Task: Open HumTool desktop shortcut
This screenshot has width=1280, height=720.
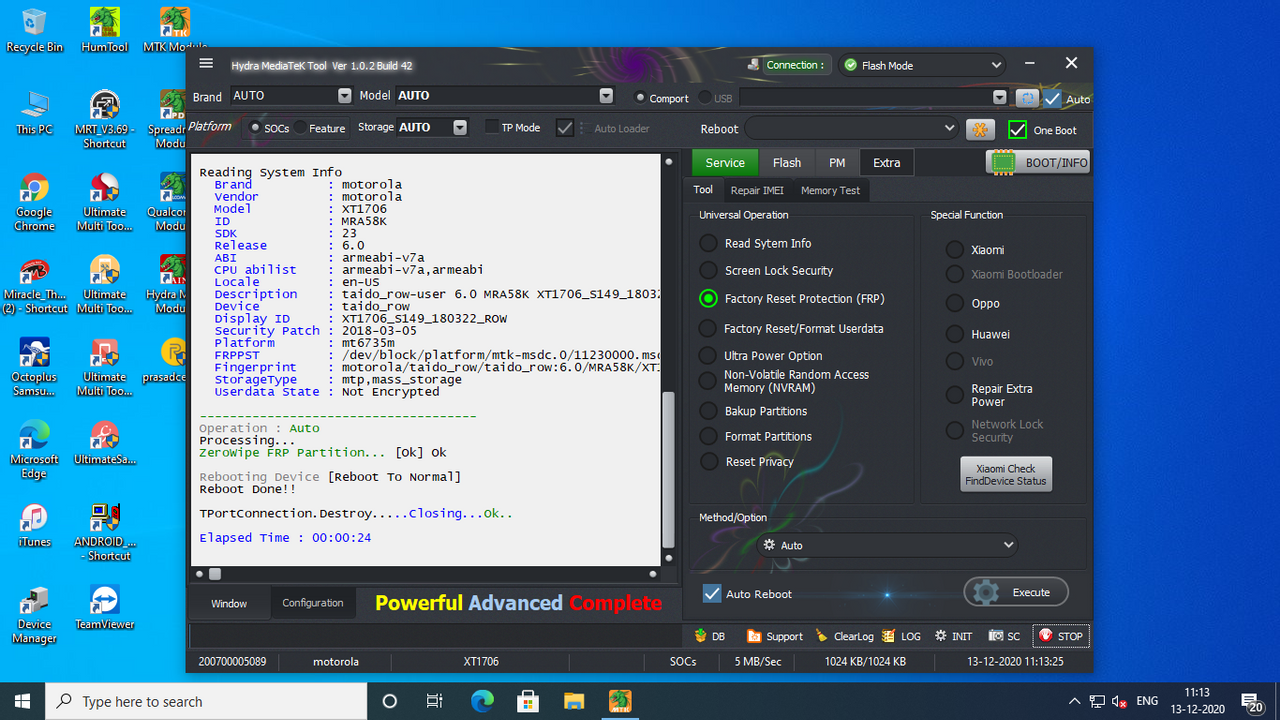Action: pyautogui.click(x=104, y=30)
